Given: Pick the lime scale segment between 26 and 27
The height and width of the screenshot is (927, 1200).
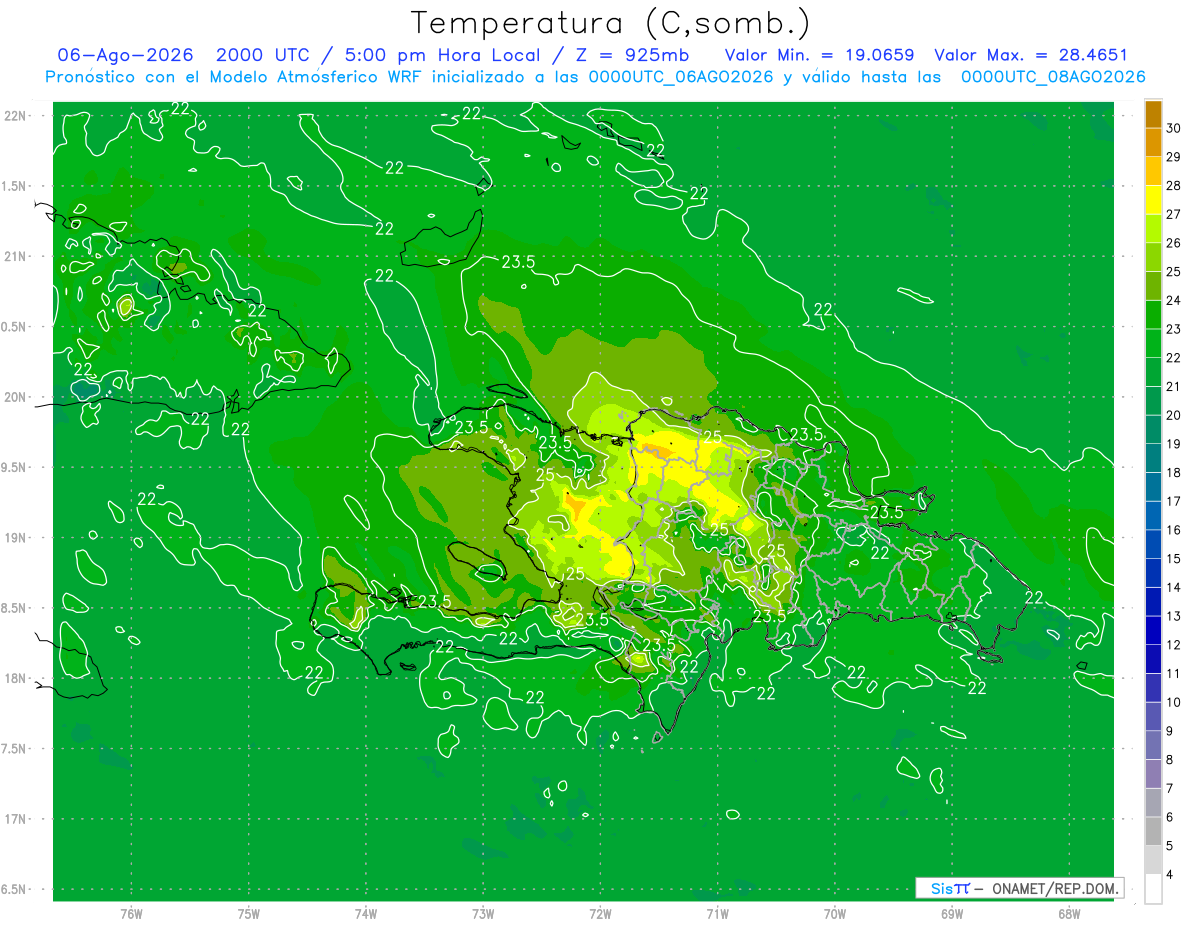Looking at the screenshot, I should click(1153, 229).
